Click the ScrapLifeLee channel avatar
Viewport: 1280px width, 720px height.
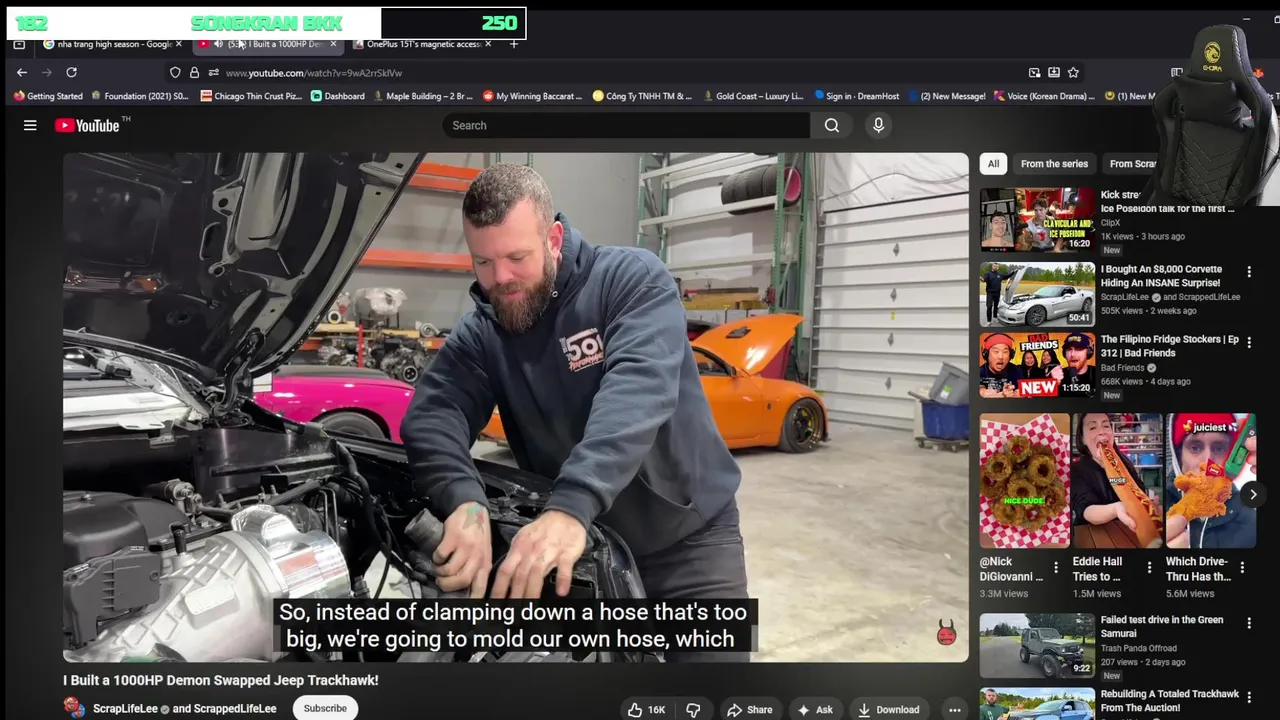[x=74, y=708]
